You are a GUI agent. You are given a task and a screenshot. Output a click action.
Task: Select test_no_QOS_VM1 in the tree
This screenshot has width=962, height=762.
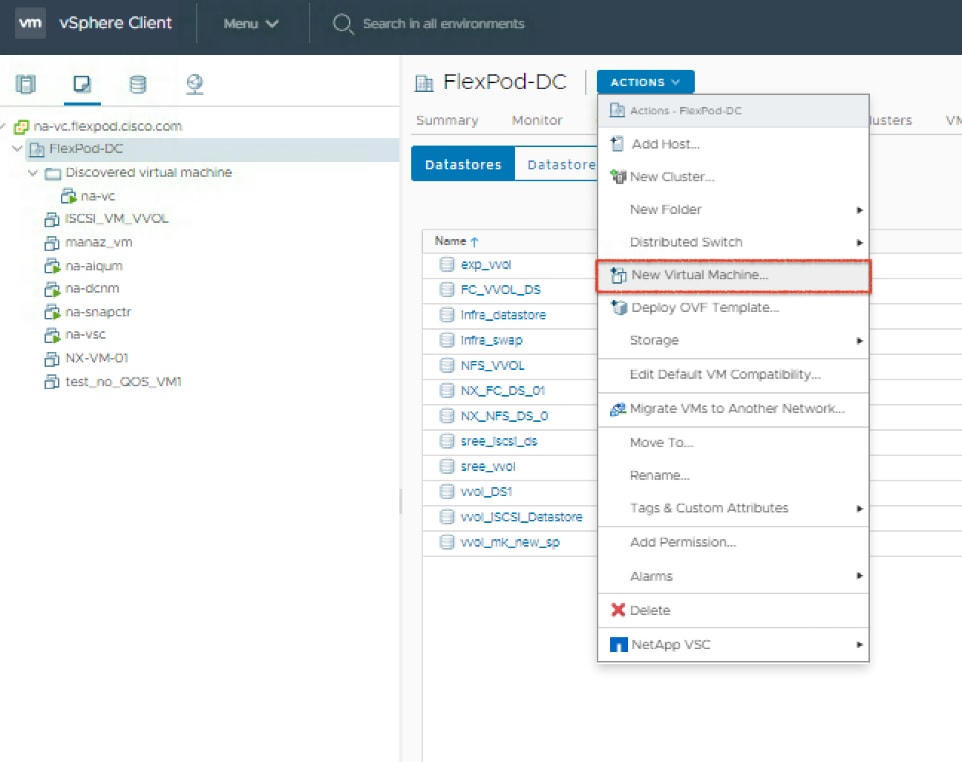pyautogui.click(x=123, y=382)
